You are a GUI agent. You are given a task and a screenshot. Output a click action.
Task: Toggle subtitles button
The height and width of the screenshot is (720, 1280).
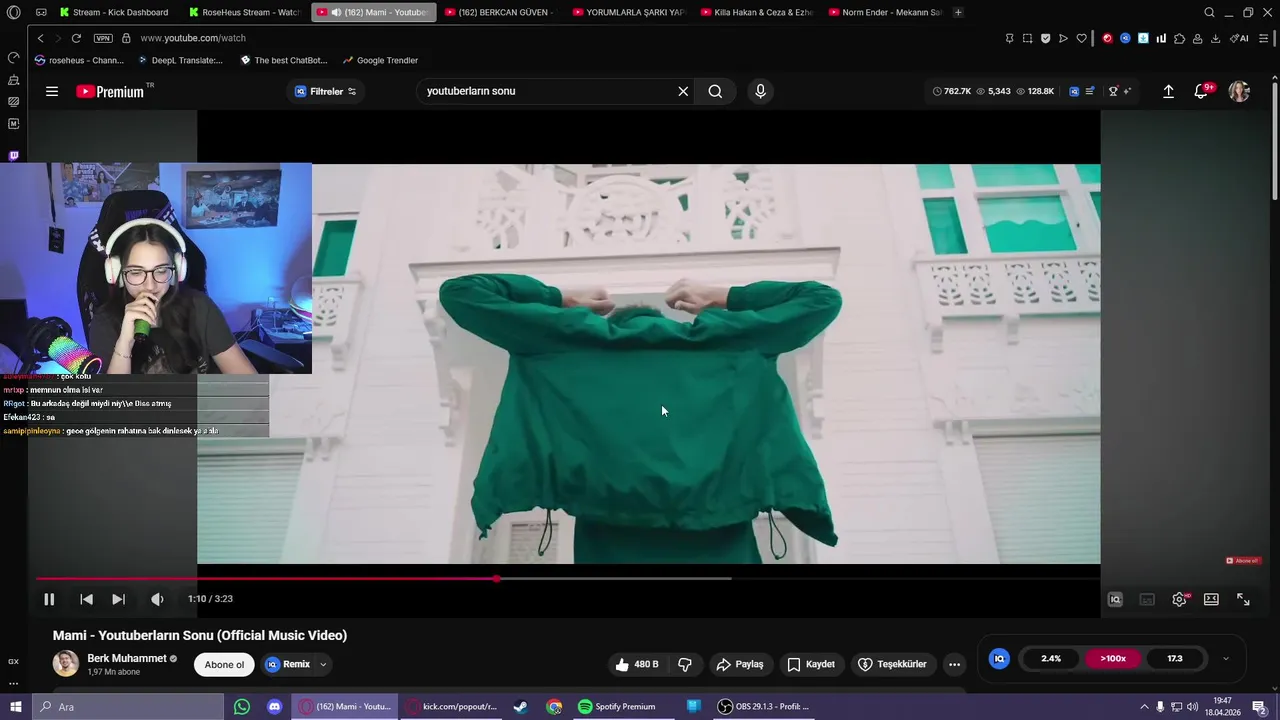[x=1147, y=599]
